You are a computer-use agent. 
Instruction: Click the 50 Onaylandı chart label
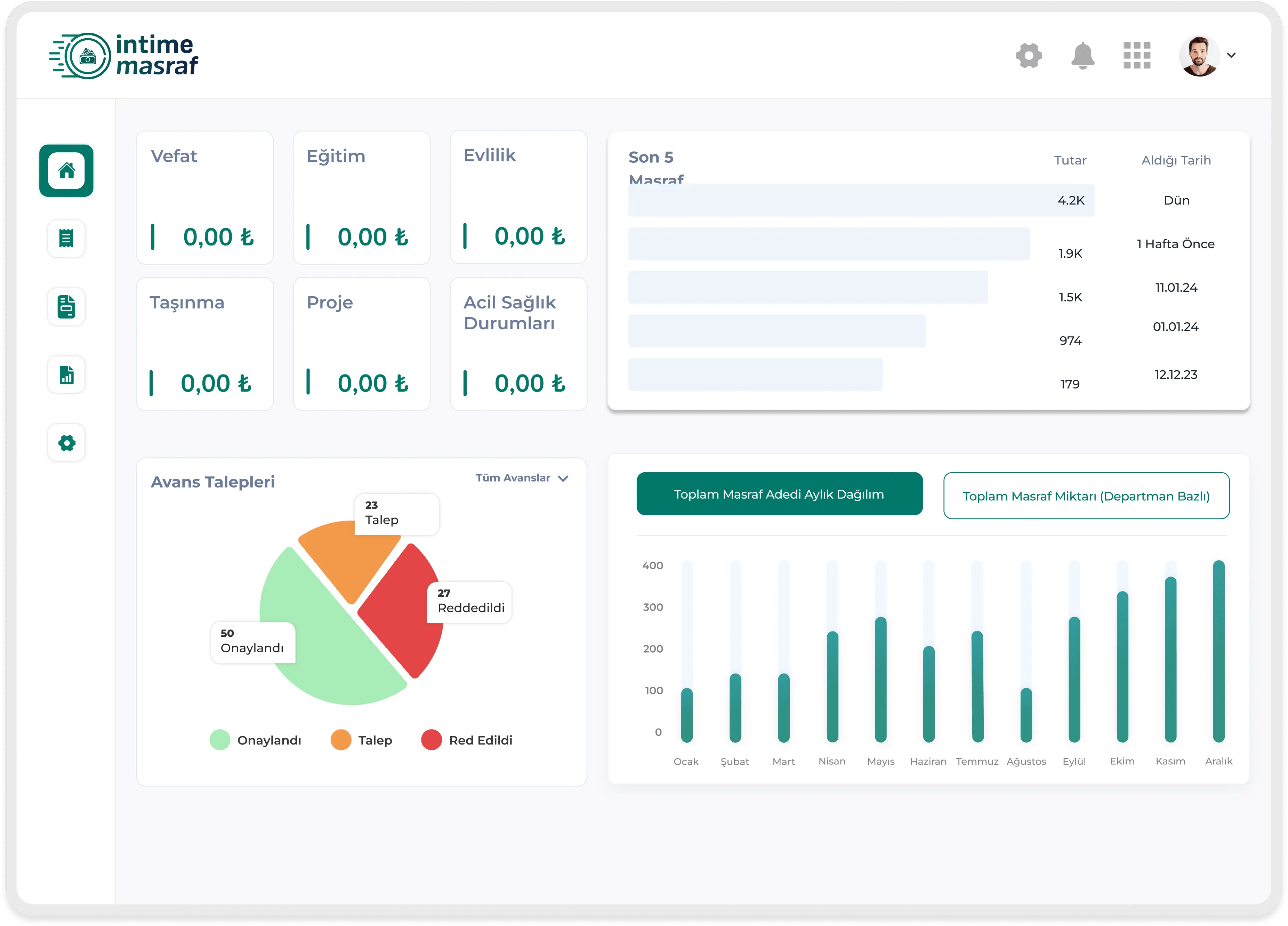(253, 642)
